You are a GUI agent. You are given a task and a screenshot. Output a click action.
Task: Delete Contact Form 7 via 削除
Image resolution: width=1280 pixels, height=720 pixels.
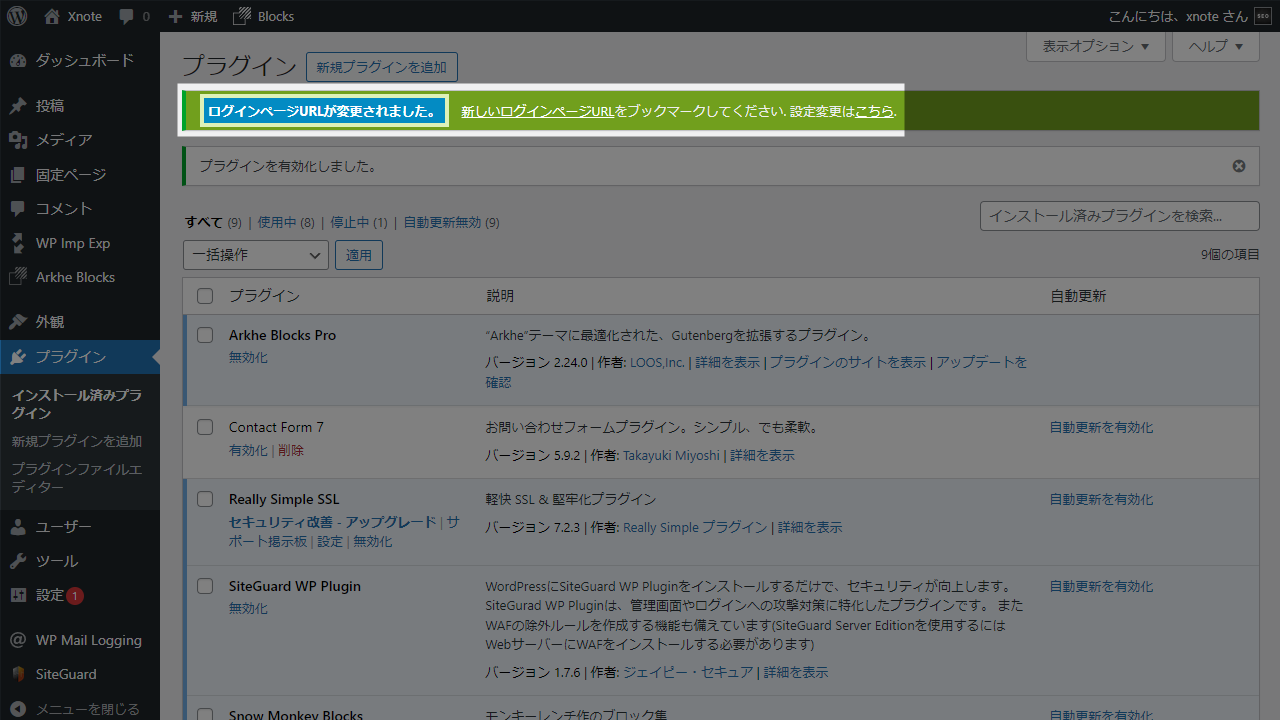291,450
